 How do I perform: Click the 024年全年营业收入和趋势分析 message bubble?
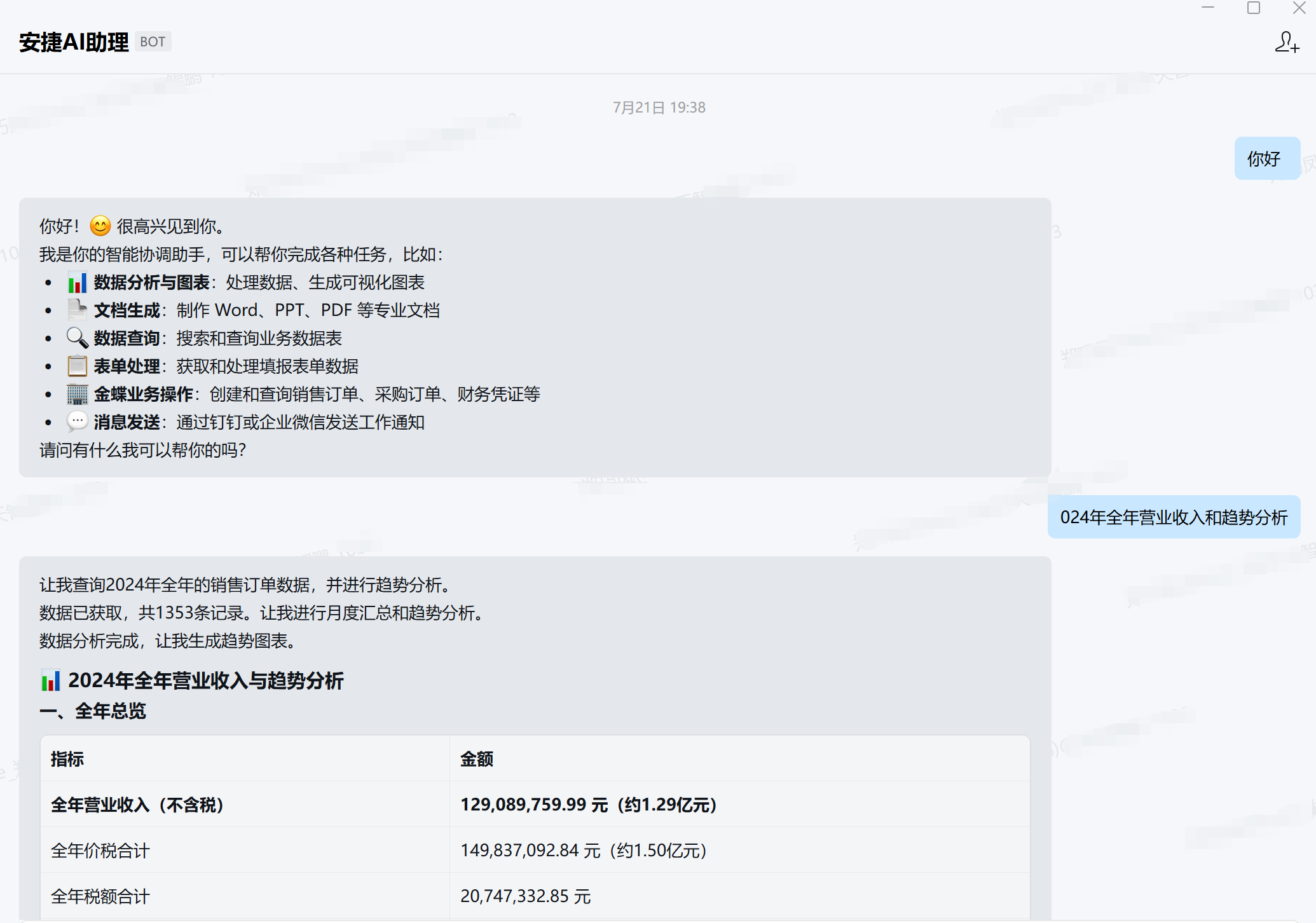[x=1174, y=517]
